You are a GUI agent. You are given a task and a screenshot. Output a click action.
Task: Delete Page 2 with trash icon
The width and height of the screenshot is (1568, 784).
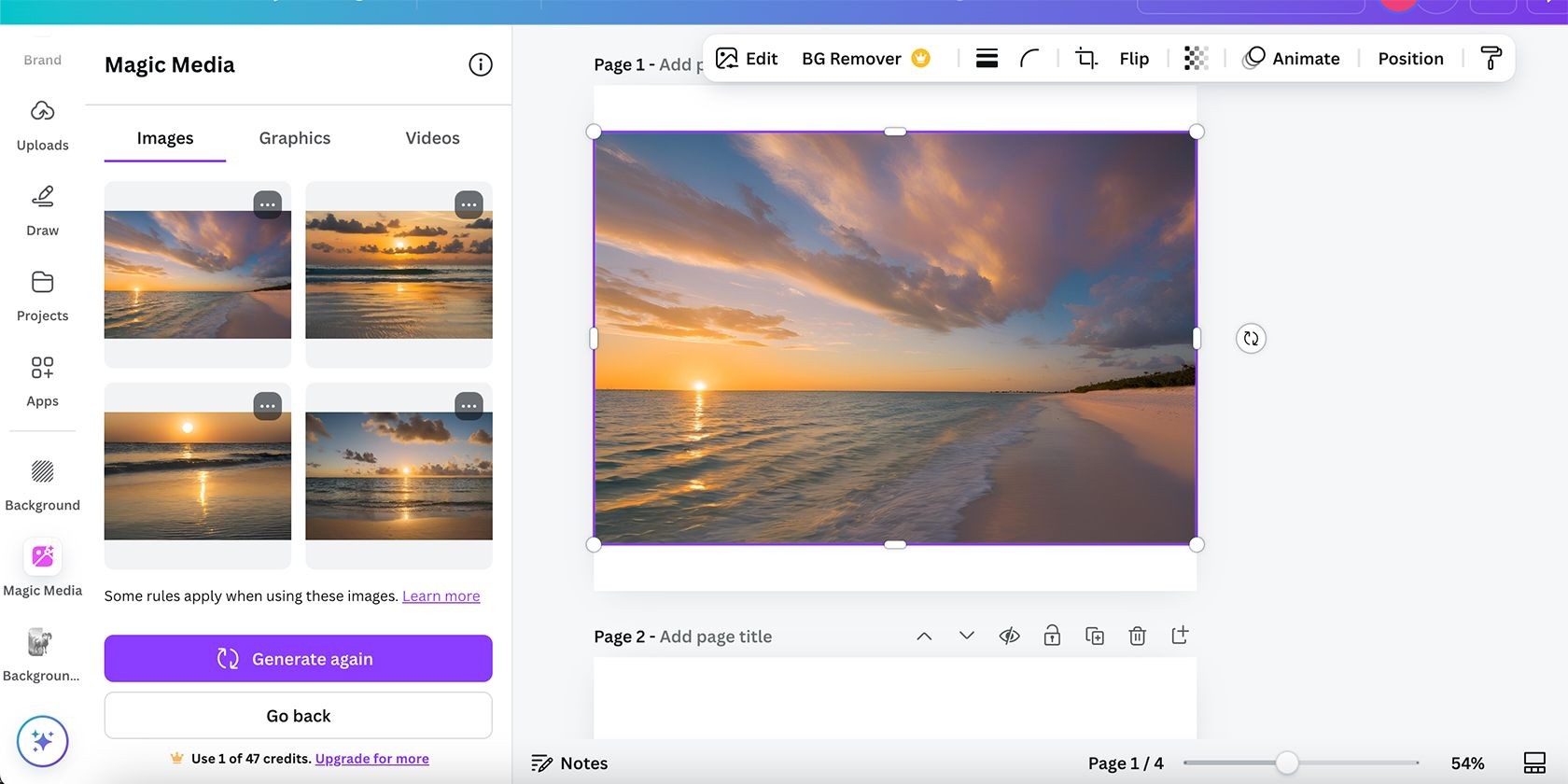point(1137,636)
